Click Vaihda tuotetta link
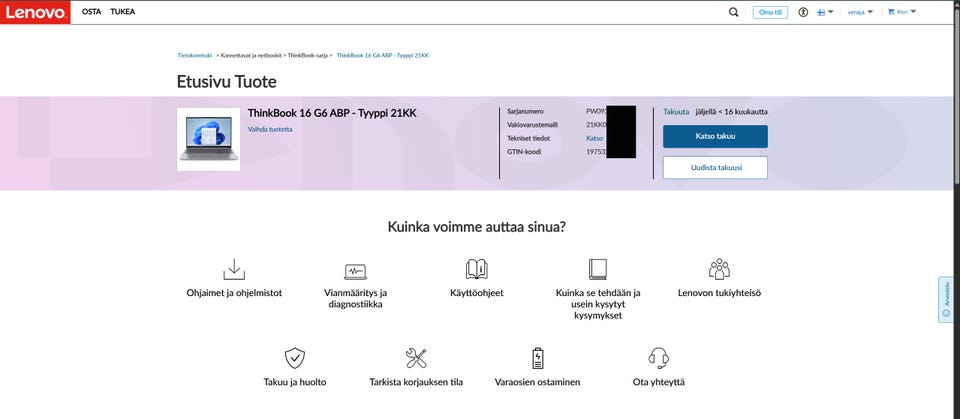This screenshot has width=960, height=419. click(270, 129)
